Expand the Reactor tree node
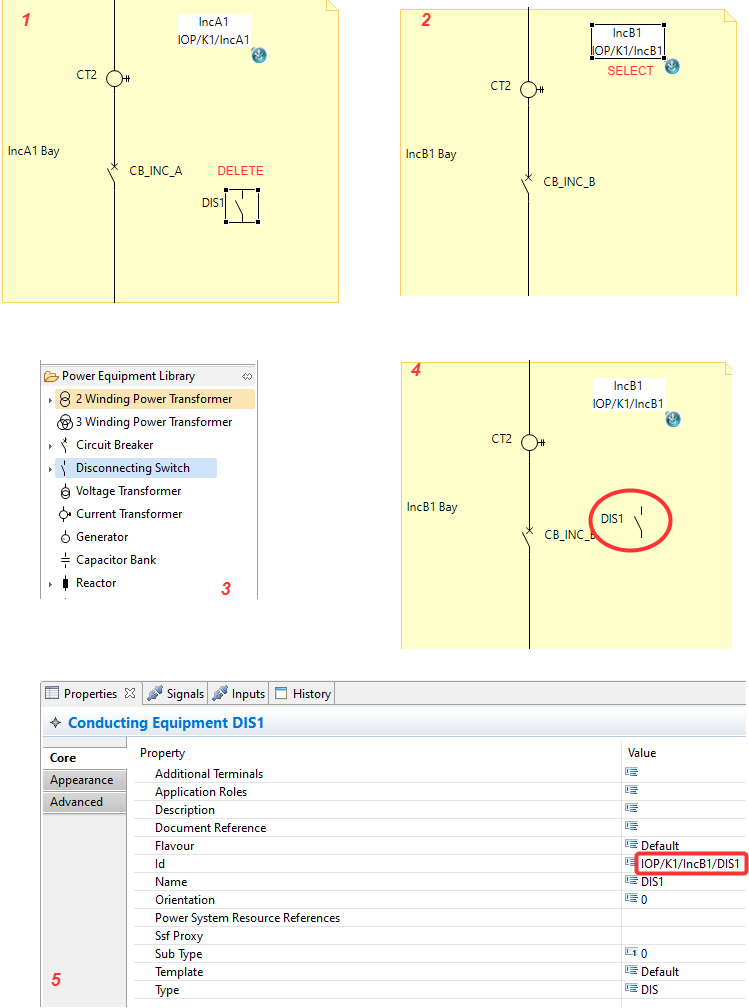Viewport: 749px width, 1008px height. click(49, 584)
